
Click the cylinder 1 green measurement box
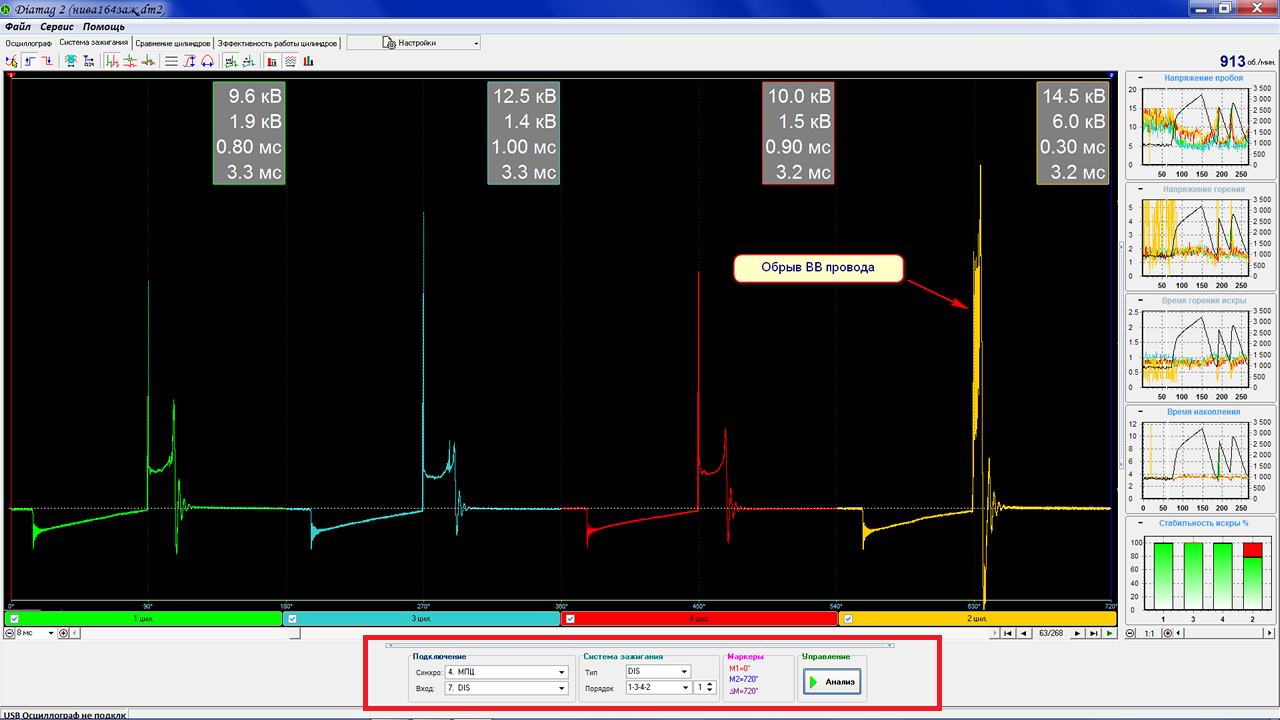coord(249,134)
